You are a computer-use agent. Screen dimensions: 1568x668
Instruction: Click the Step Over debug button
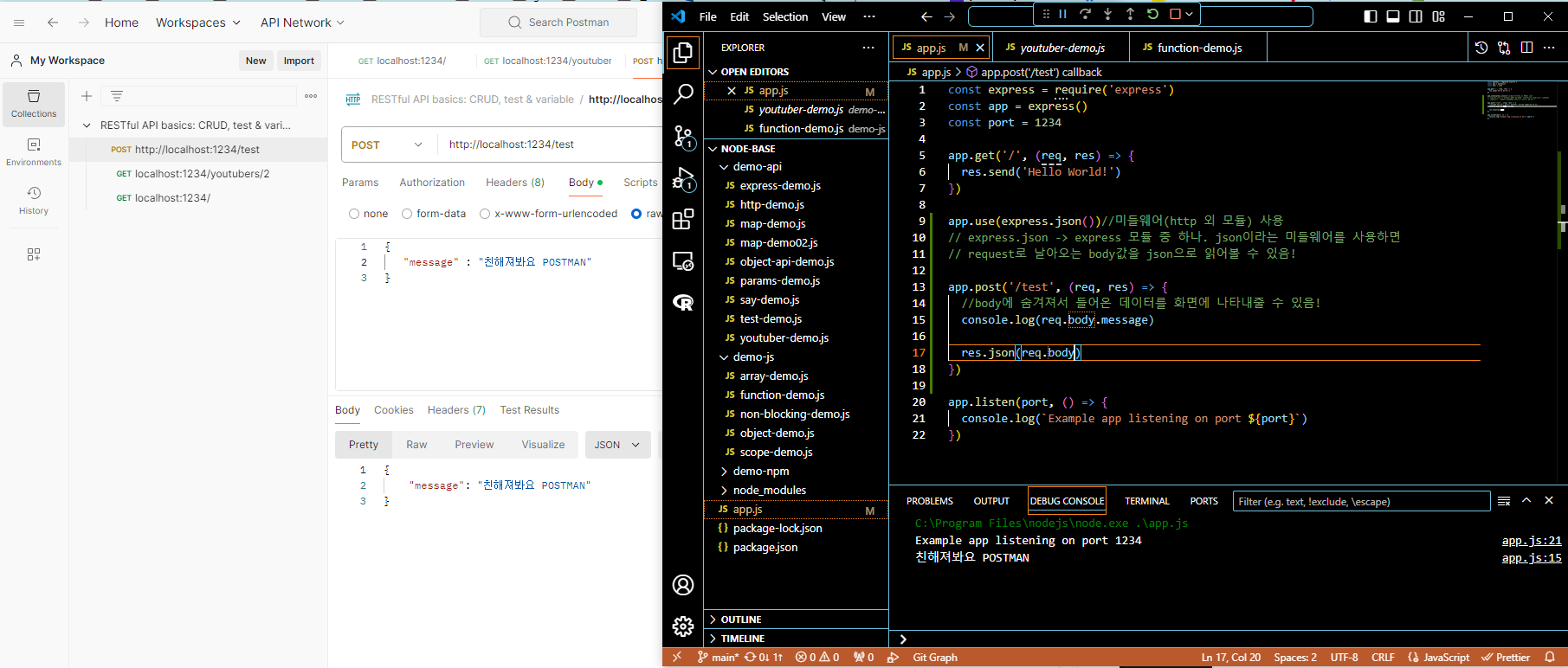[1085, 15]
